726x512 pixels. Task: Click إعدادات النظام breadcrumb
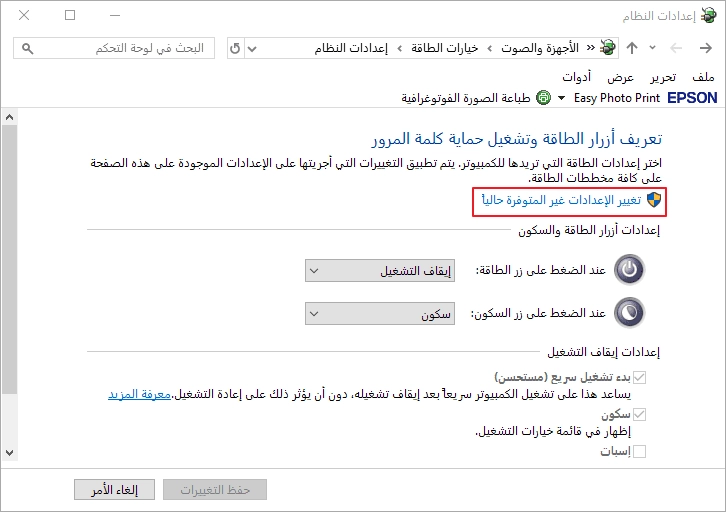tap(351, 48)
